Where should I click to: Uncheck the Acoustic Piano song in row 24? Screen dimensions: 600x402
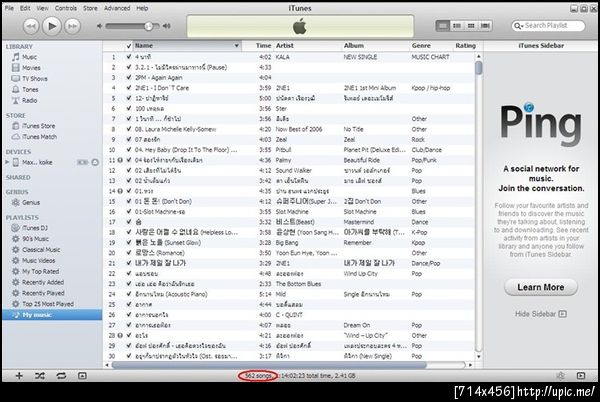129,294
